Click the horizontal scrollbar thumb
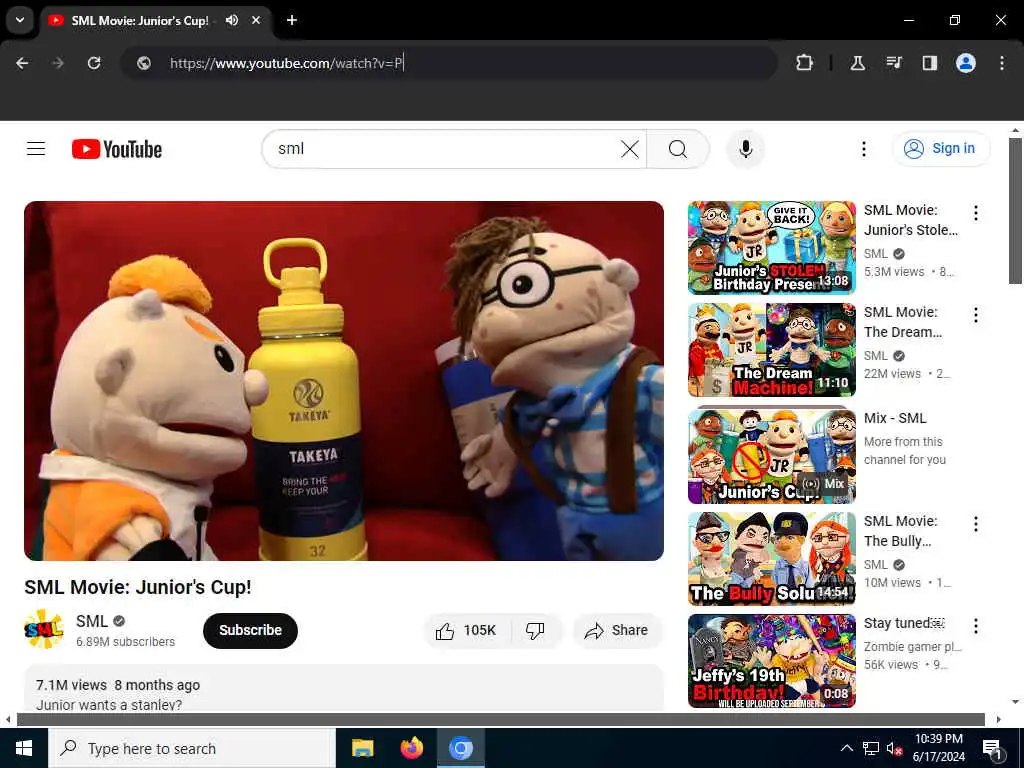This screenshot has width=1024, height=768. [x=500, y=720]
